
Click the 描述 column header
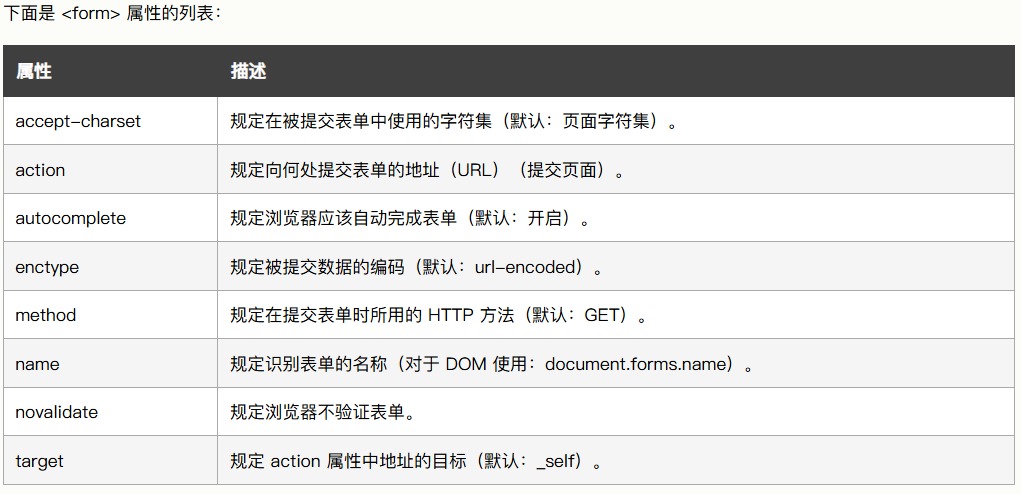point(248,72)
